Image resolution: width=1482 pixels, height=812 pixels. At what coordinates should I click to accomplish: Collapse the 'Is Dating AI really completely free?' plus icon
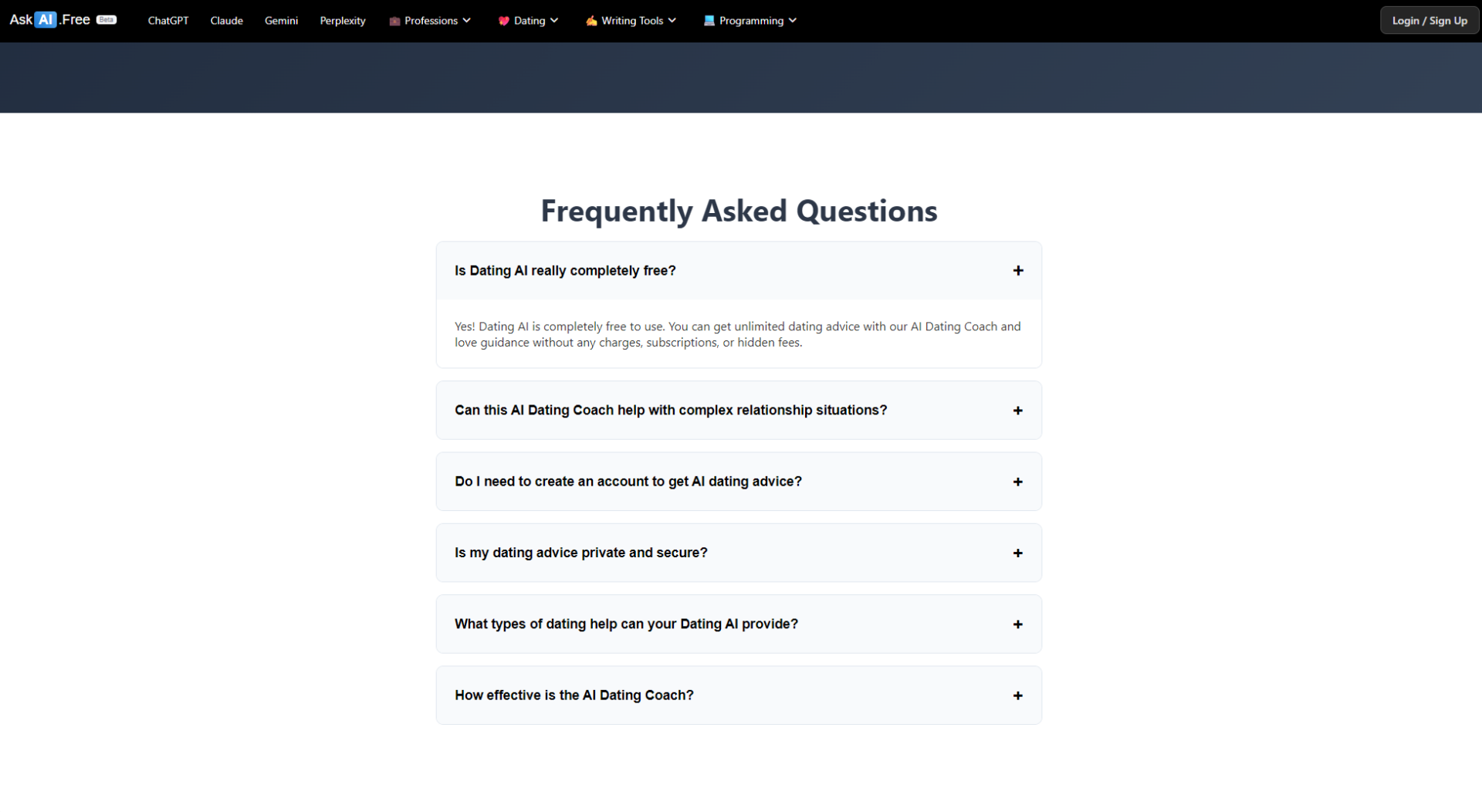coord(1018,271)
